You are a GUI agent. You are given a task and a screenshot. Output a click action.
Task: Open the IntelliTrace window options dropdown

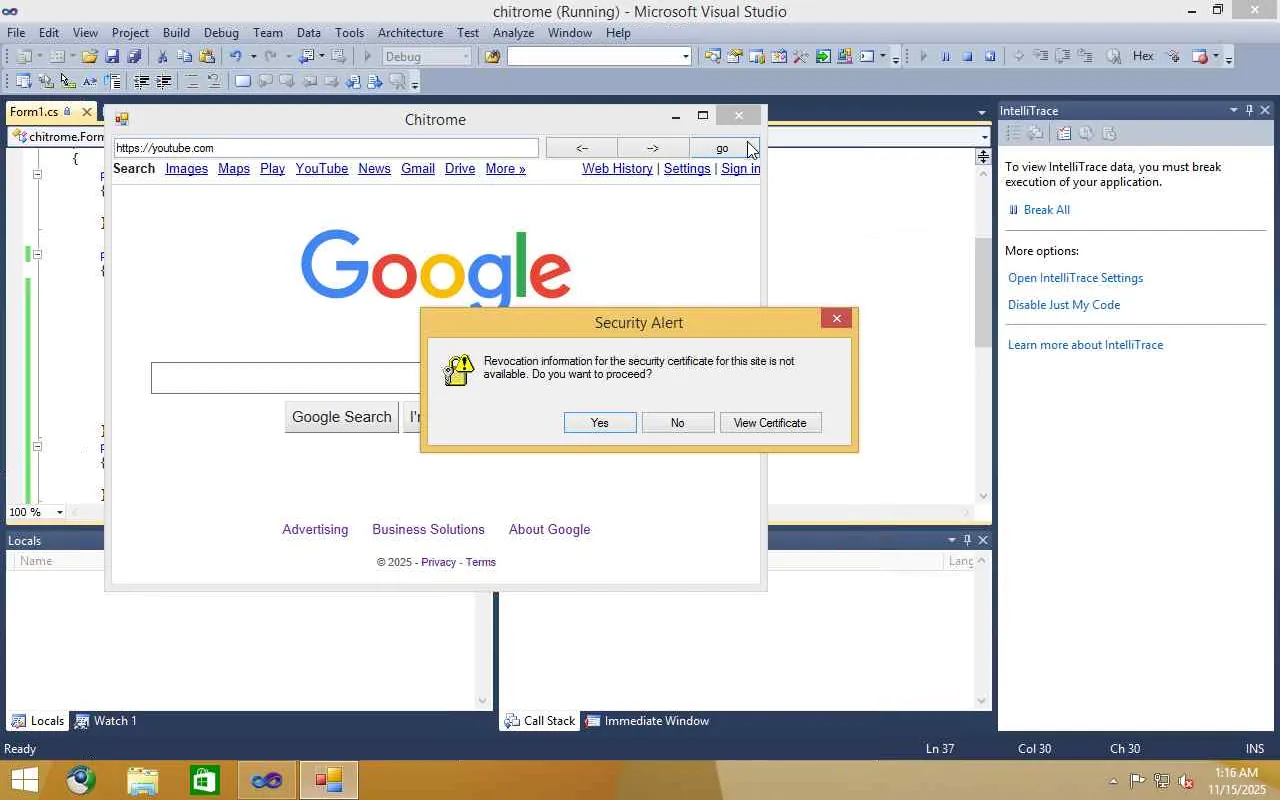[1233, 111]
